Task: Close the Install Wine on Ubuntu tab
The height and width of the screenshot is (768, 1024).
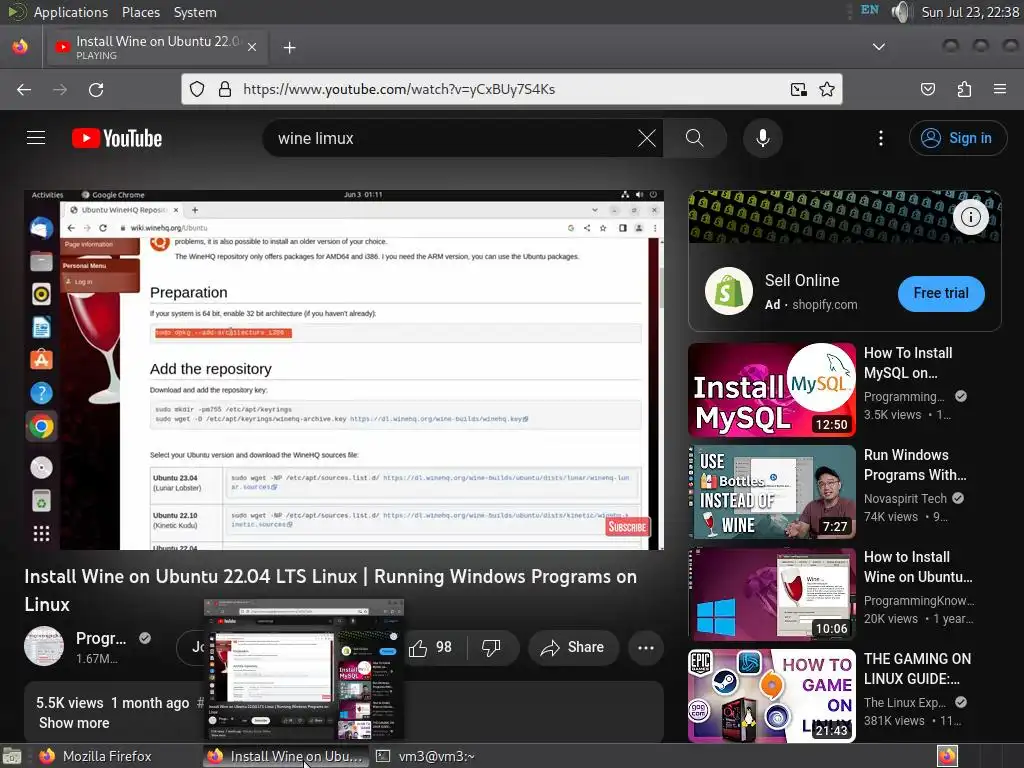Action: pos(252,47)
